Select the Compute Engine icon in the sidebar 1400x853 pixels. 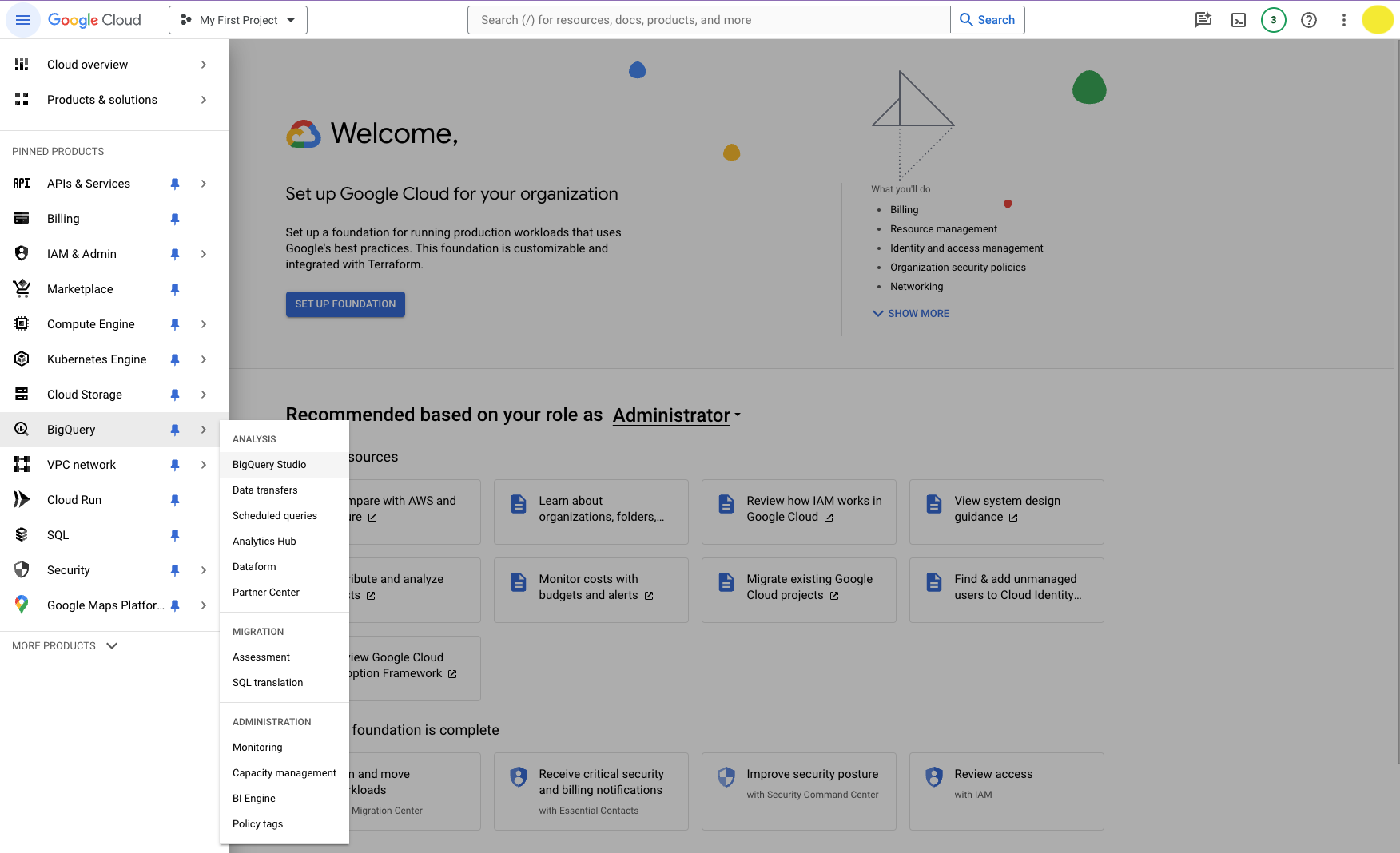tap(22, 324)
